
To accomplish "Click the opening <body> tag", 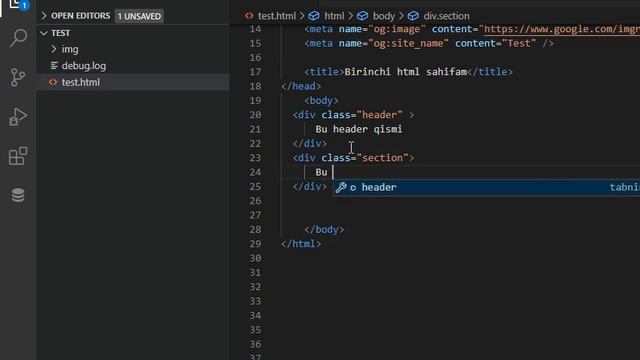I will tap(321, 100).
